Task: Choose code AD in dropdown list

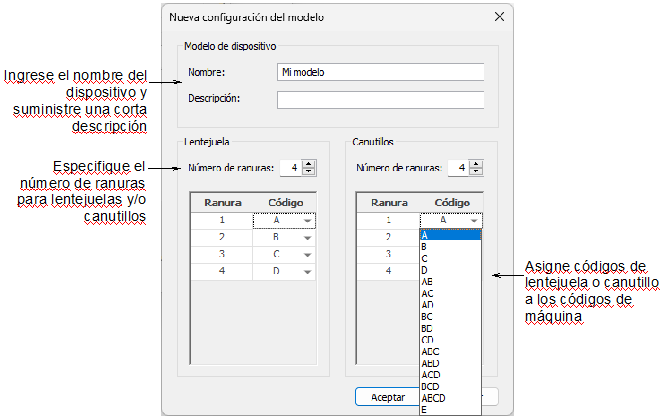Action: coord(450,305)
